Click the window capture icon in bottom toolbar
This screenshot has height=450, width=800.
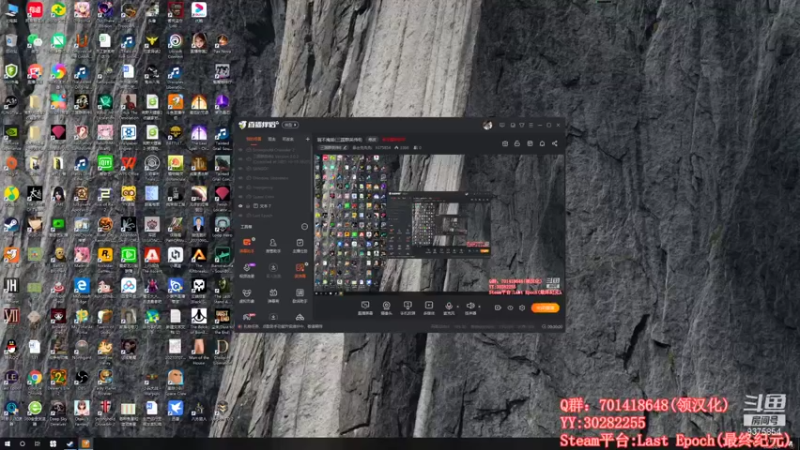point(407,305)
